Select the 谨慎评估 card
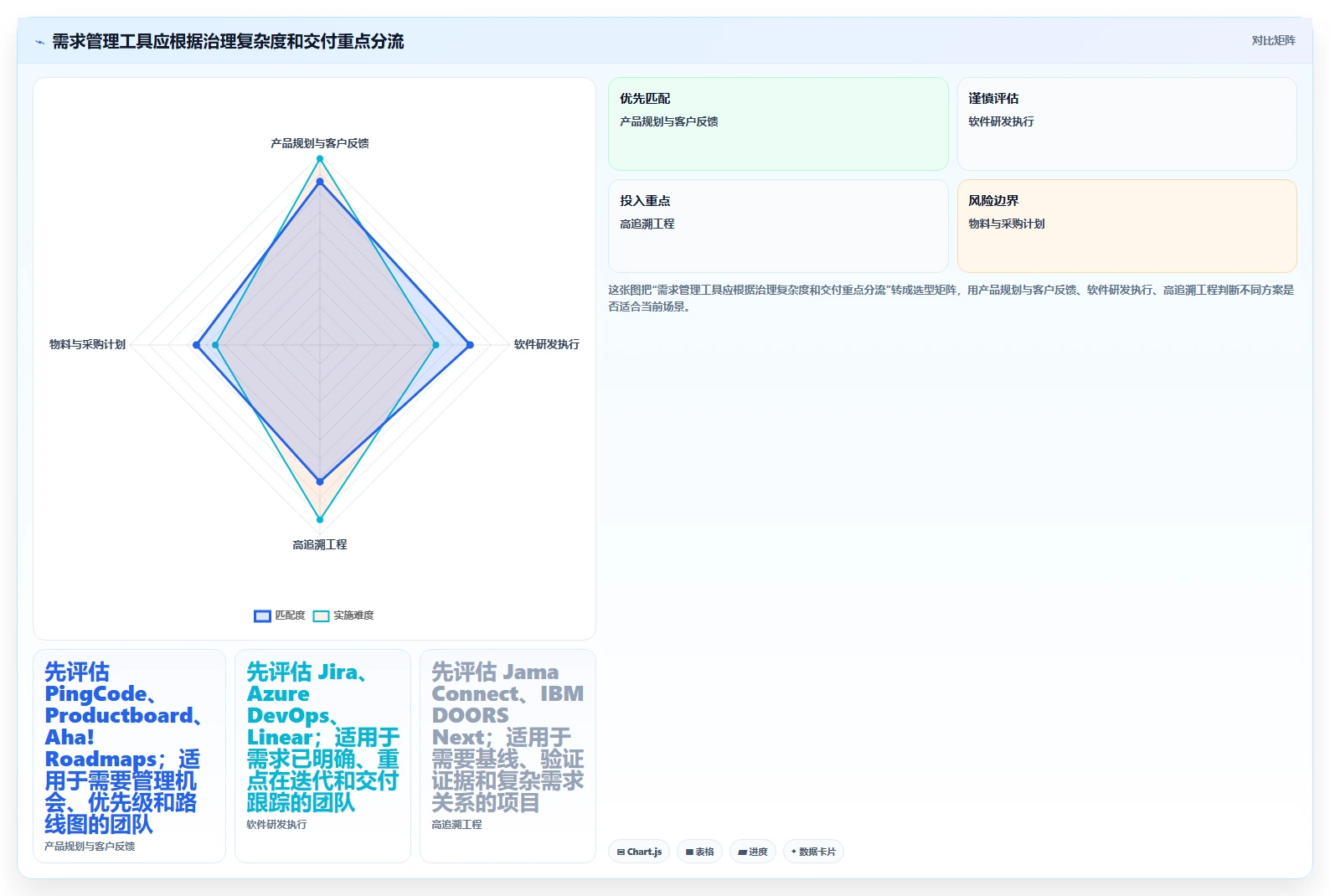1330x896 pixels. [1126, 124]
